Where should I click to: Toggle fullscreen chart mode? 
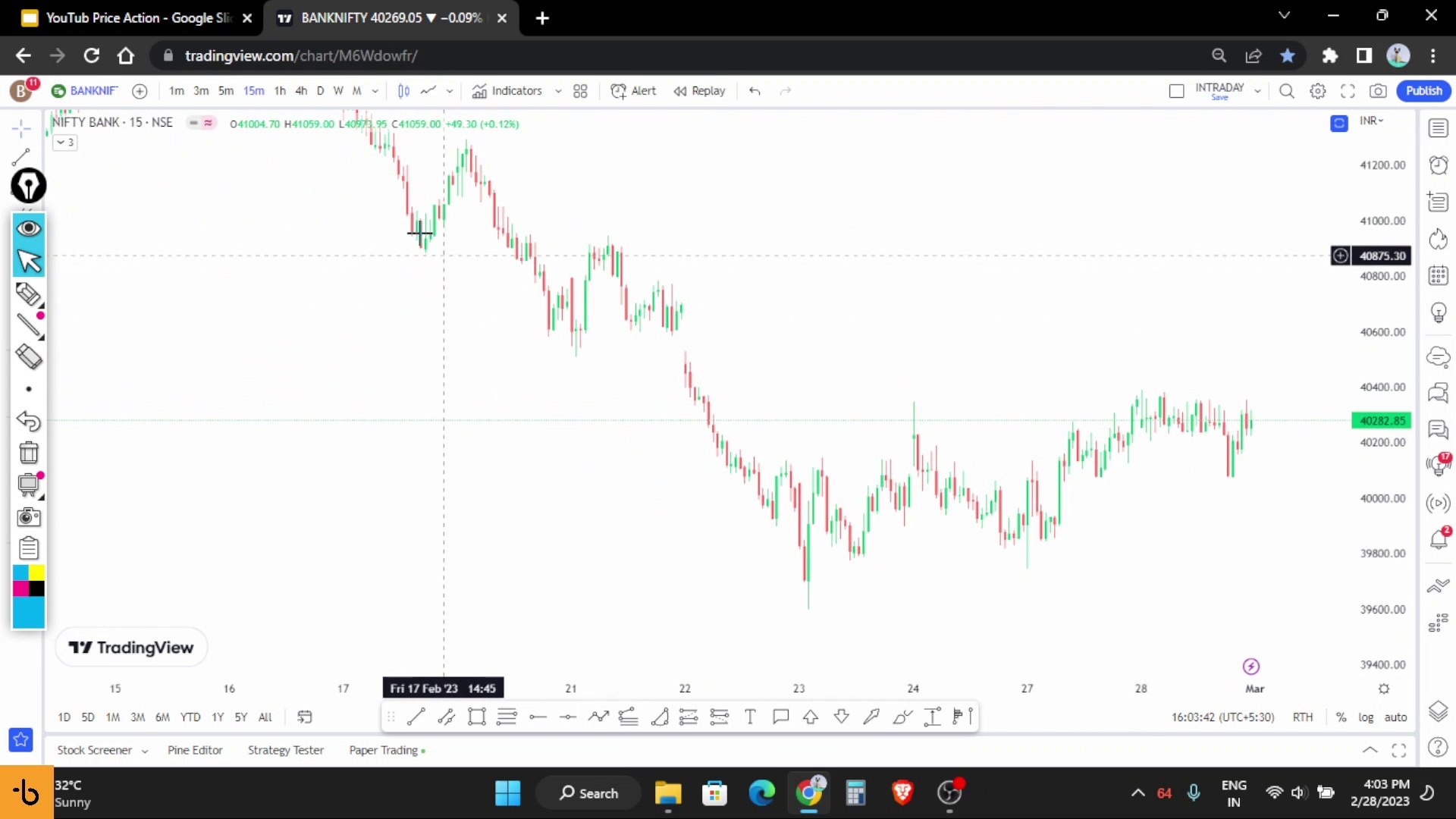(1349, 91)
